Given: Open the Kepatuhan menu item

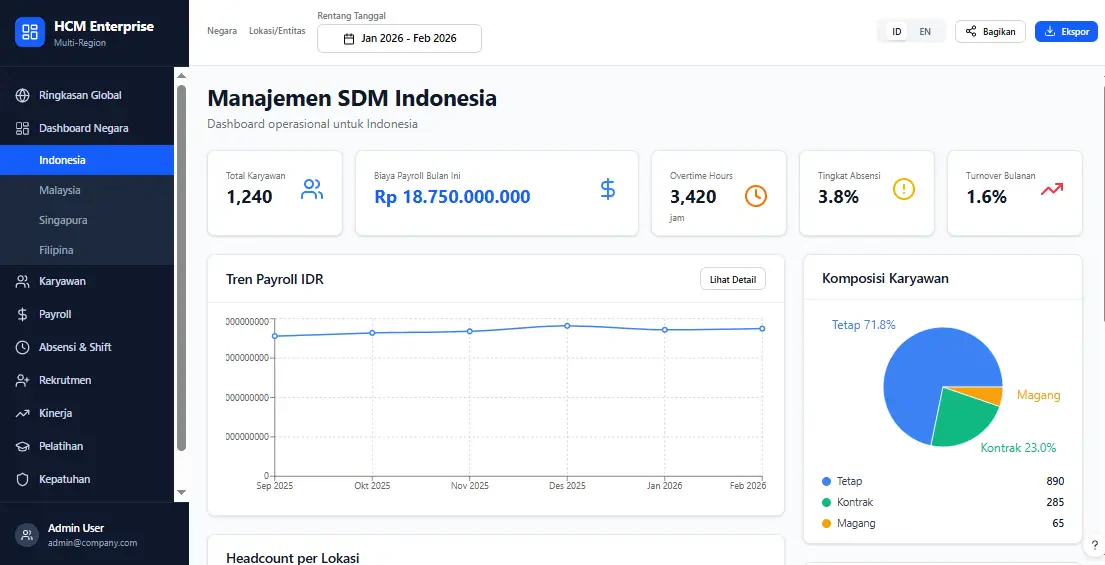Looking at the screenshot, I should (87, 480).
